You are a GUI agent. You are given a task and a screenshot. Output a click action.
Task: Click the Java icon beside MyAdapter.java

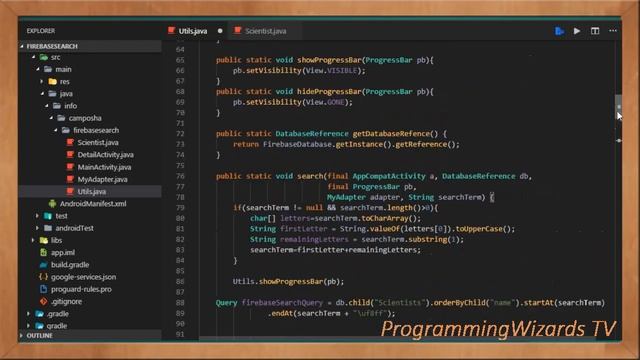coord(70,179)
